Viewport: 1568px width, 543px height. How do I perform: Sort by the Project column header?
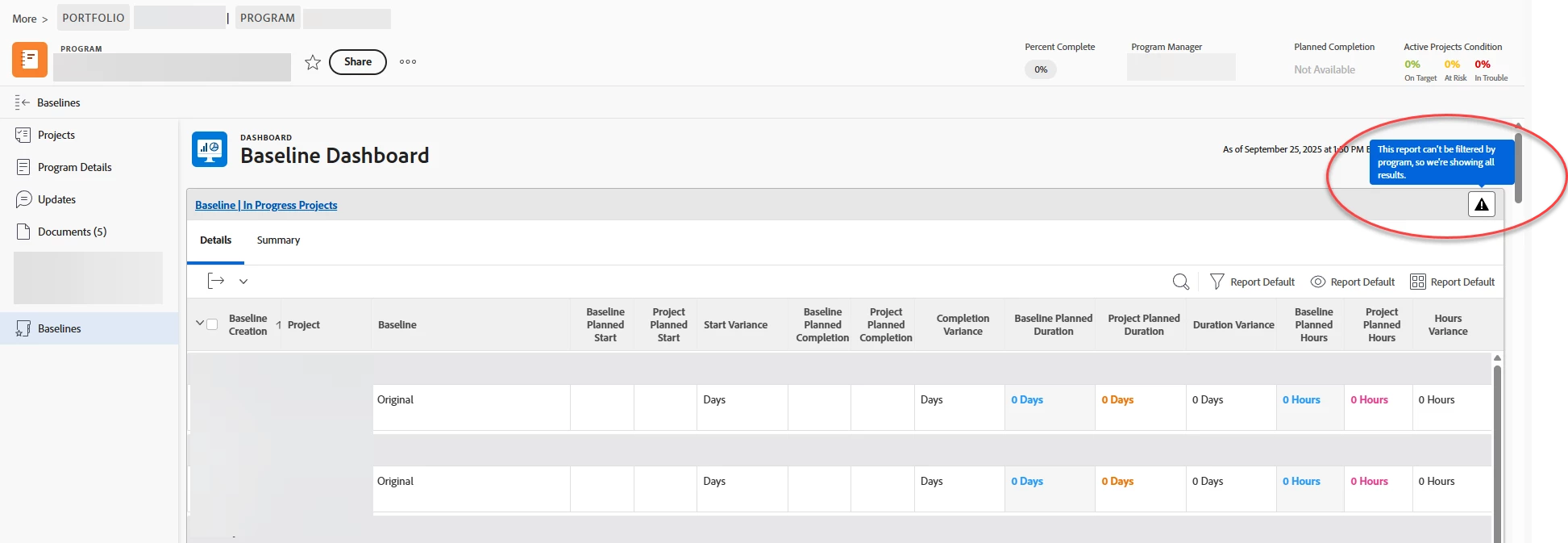point(304,324)
